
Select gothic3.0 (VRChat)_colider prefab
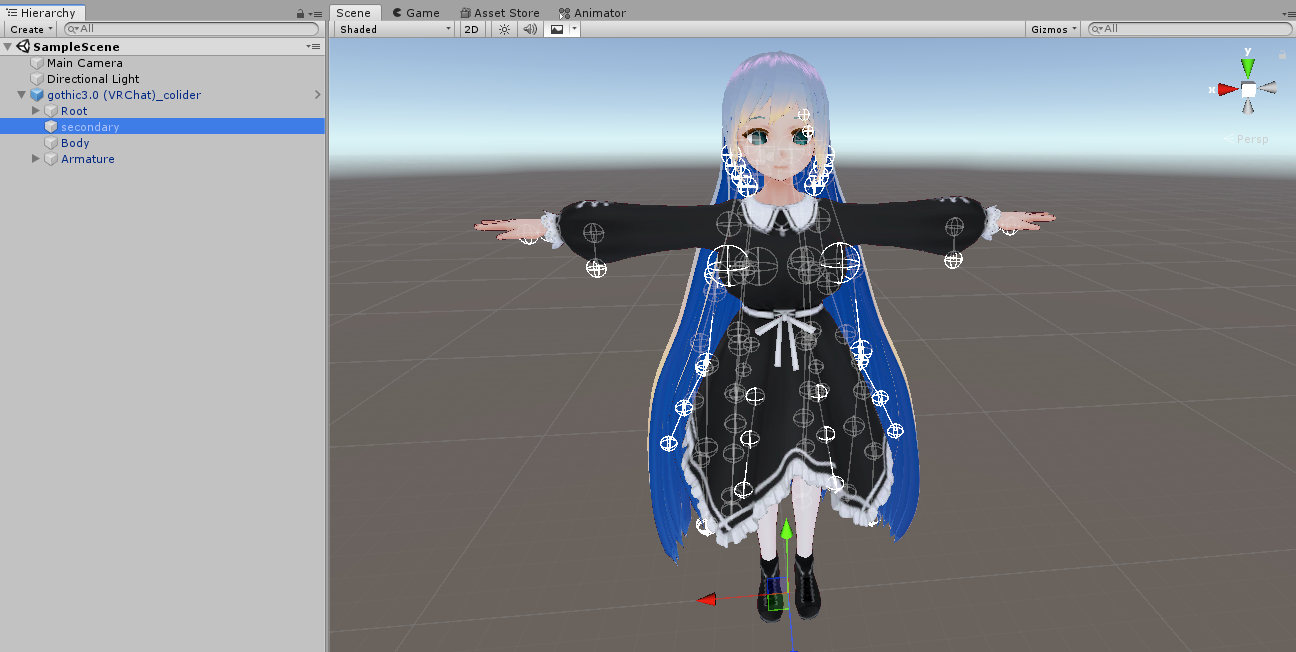tap(124, 95)
